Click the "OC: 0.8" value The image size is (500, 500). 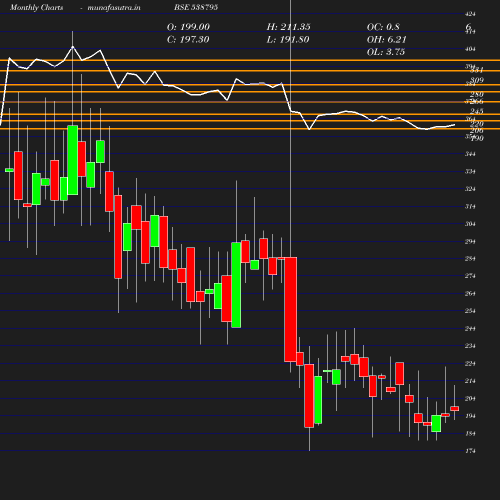[383, 27]
